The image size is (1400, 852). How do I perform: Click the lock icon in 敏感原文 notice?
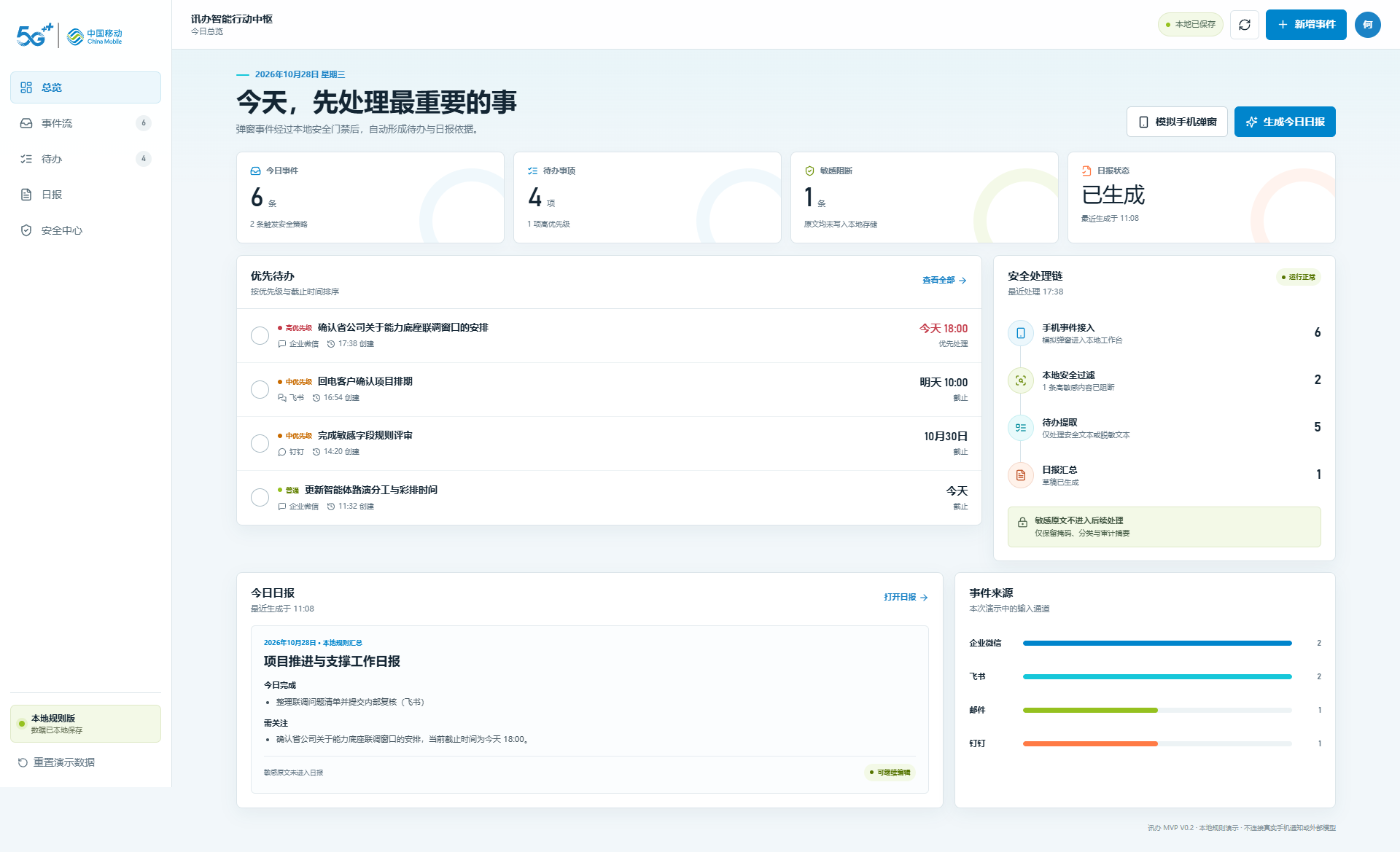pos(1023,523)
